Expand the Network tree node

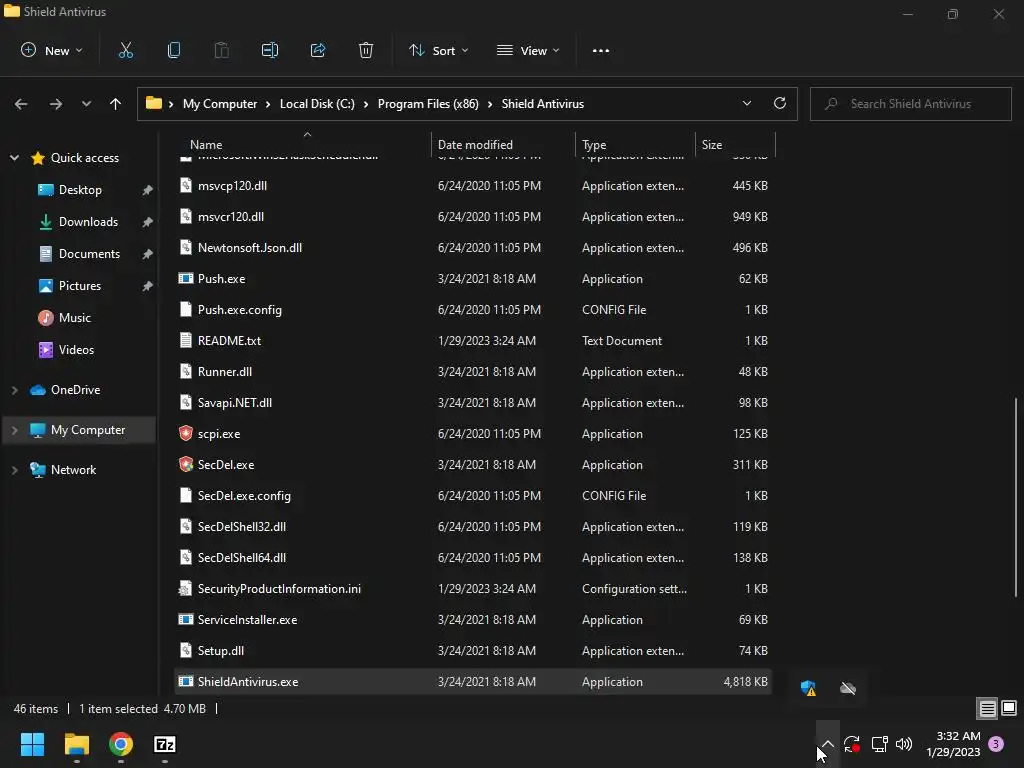tap(14, 470)
